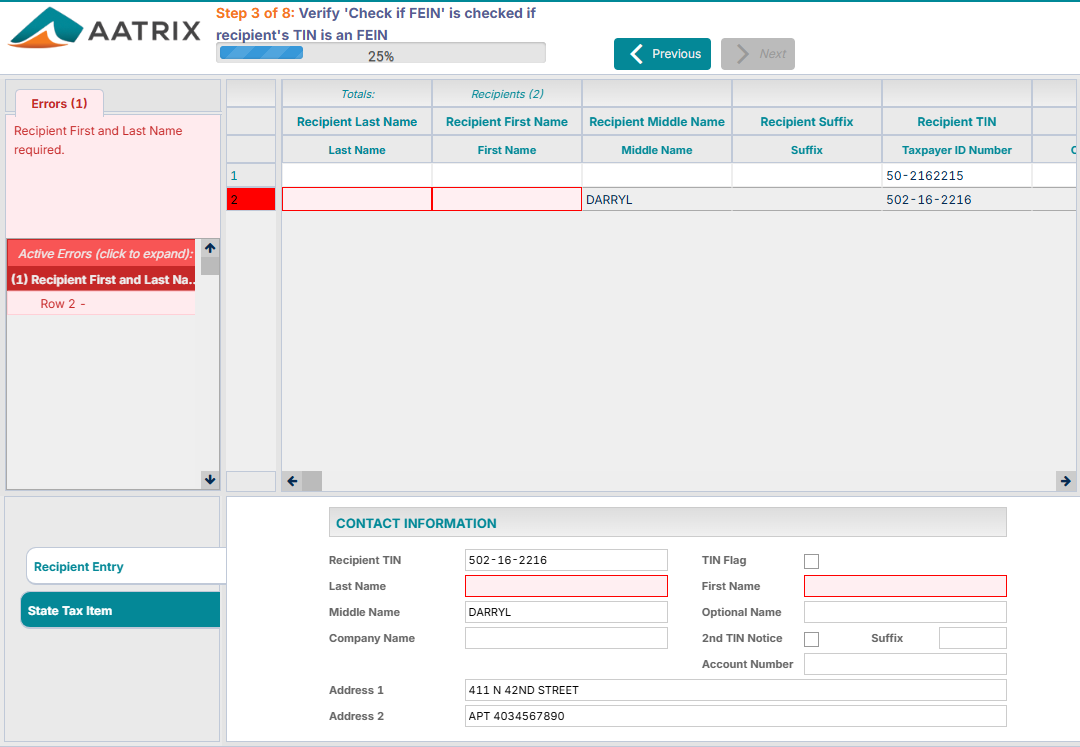Viewport: 1080px width, 747px height.
Task: Click the errors panel up arrow
Action: (x=210, y=248)
